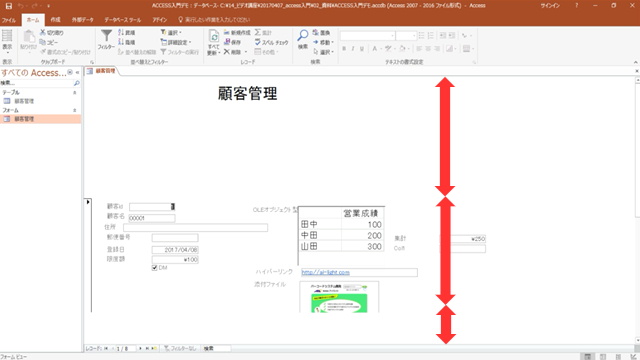Viewport: 640px width, 360px height.
Task: Select the 顧客管理 table in navigation pane
Action: pos(24,101)
